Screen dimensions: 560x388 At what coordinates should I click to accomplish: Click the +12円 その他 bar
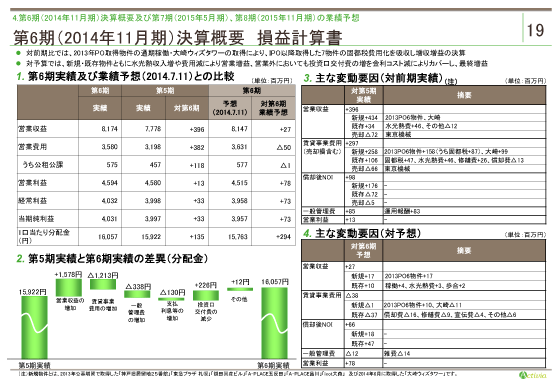pos(240,289)
